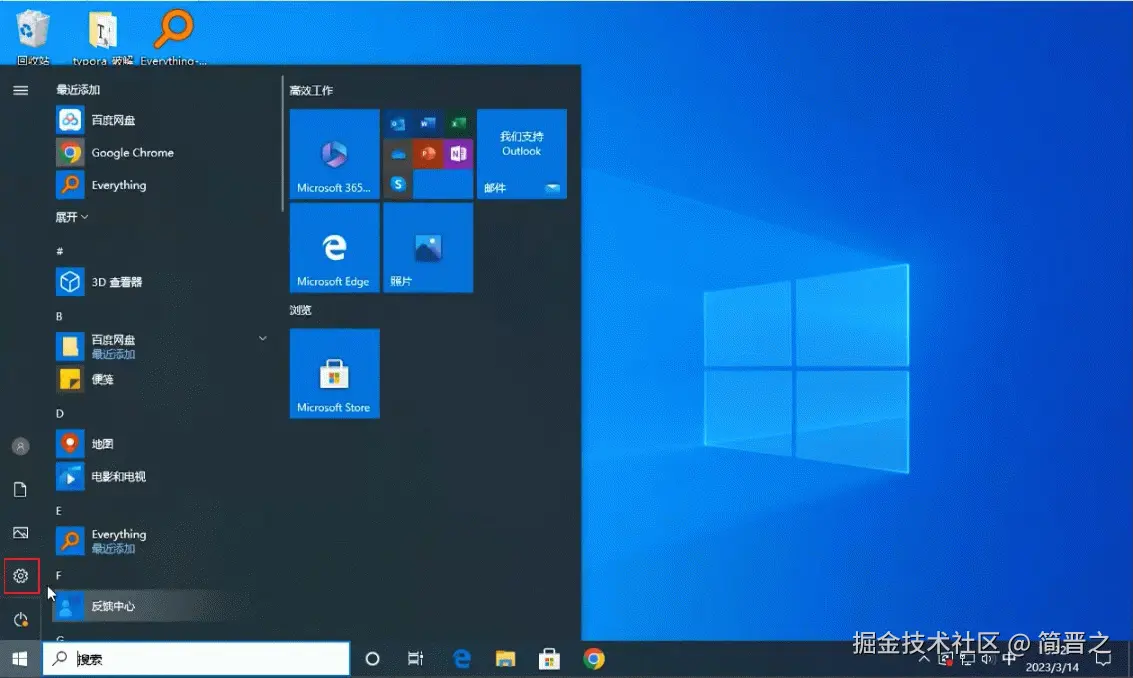Click the B letter group header

pyautogui.click(x=59, y=316)
